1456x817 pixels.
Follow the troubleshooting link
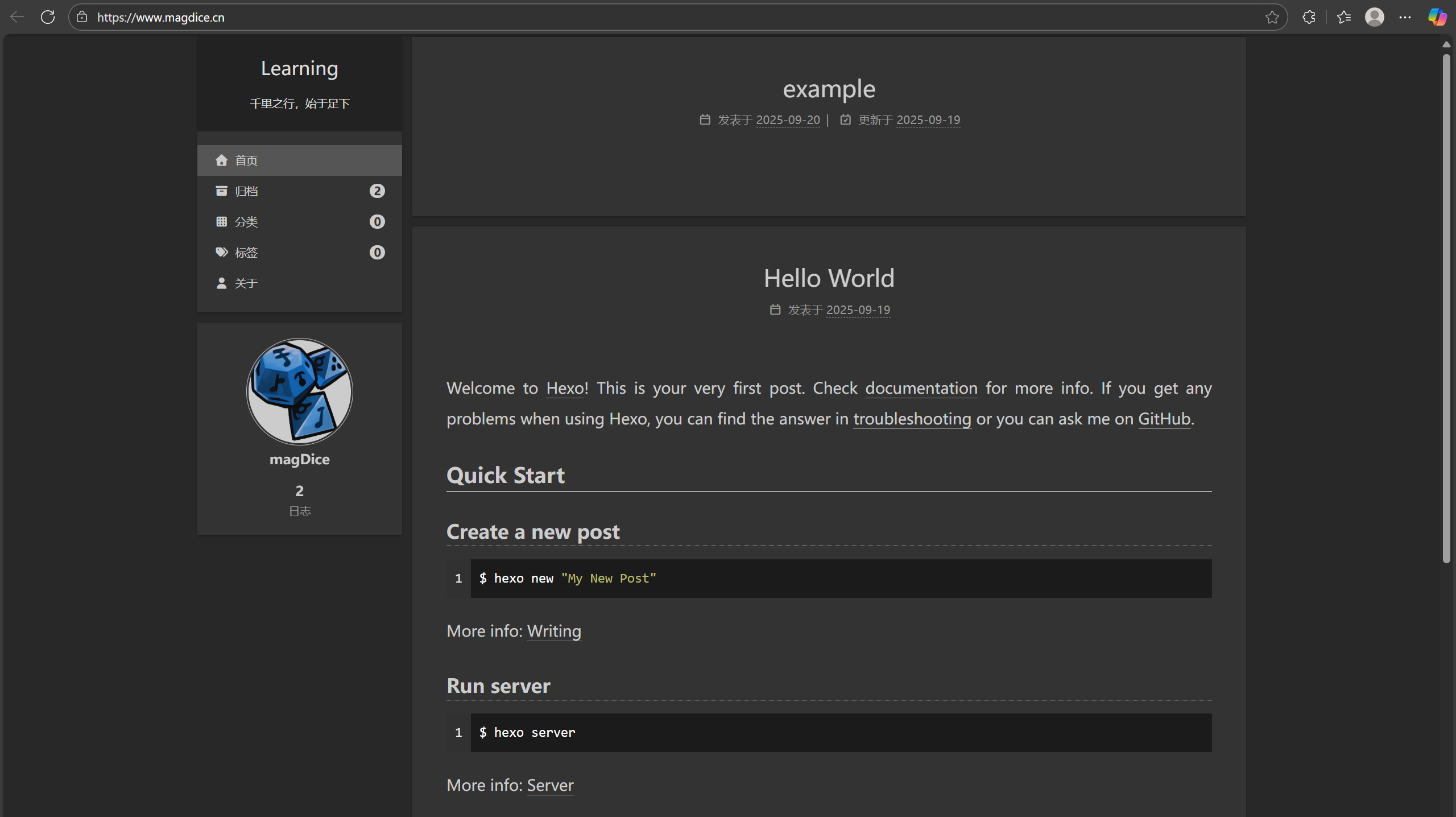pos(912,419)
